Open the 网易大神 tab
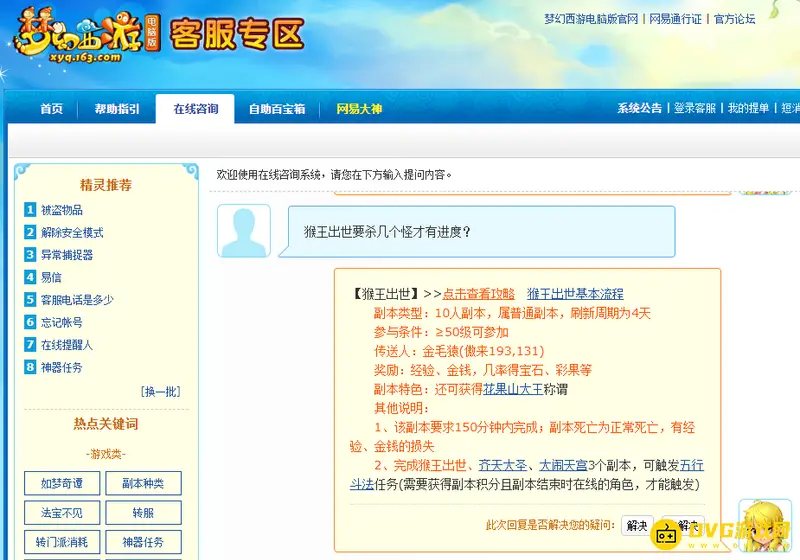Screen dimensions: 800x560 pos(359,109)
